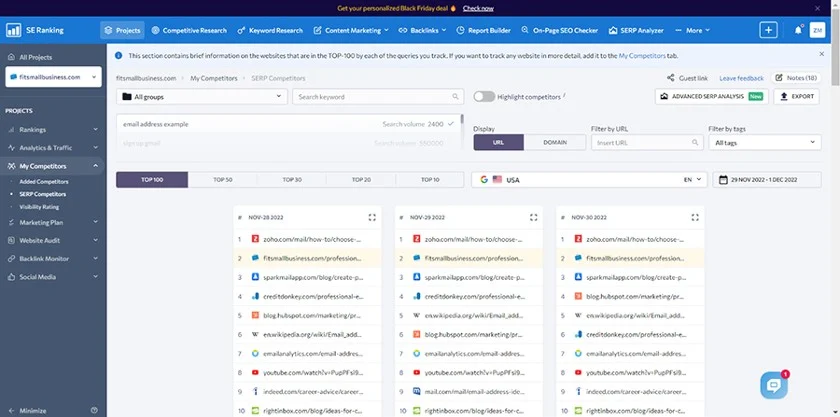Select the TOP 50 tab
The height and width of the screenshot is (417, 840).
point(223,180)
